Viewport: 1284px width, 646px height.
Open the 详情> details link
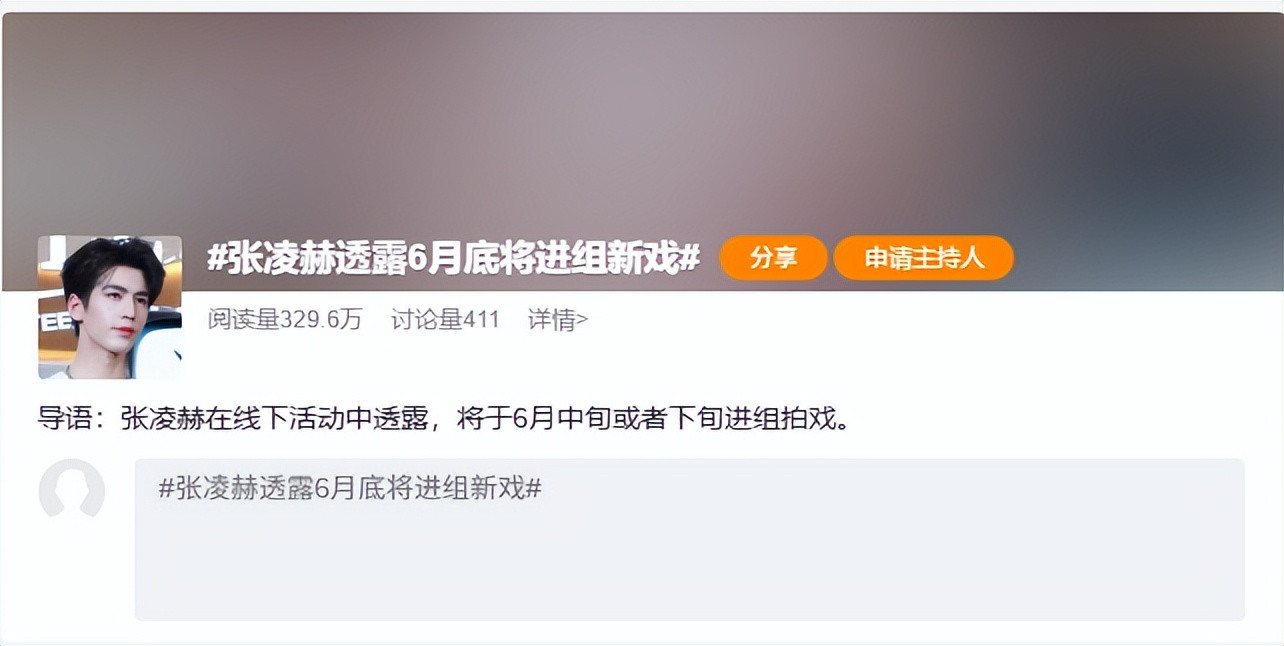(558, 320)
